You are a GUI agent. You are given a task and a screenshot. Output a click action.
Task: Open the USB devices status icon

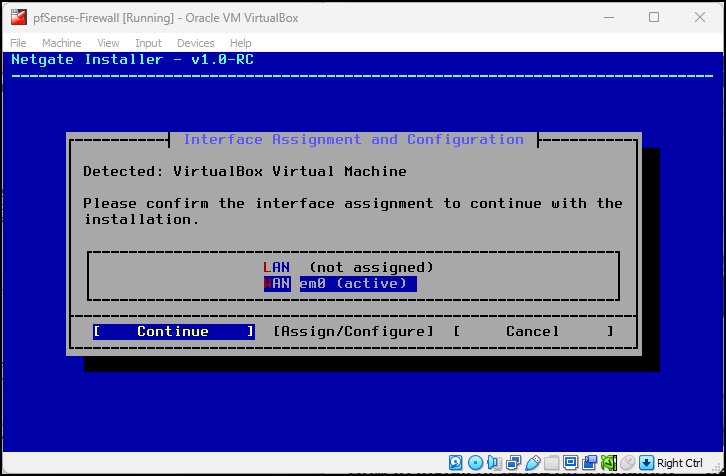[532, 463]
